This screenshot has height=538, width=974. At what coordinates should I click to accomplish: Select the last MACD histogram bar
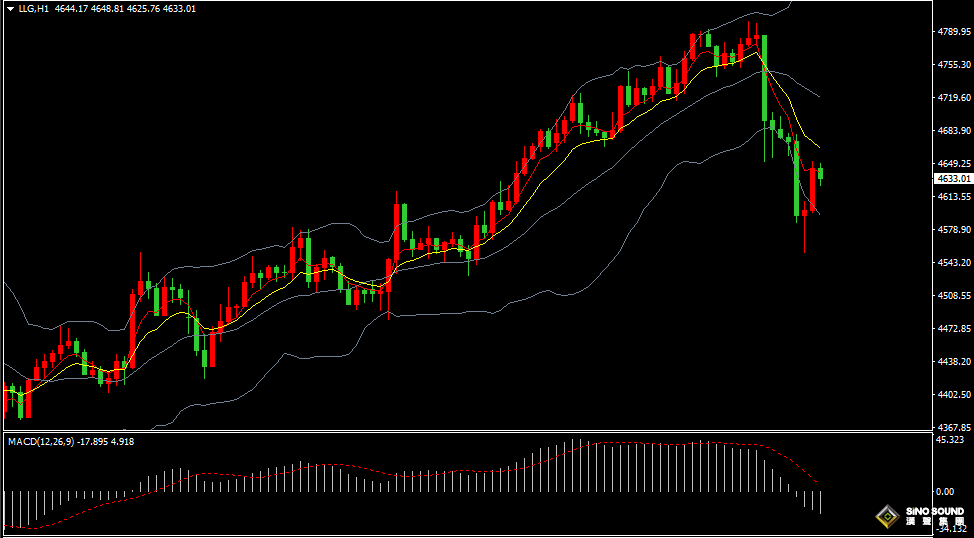pos(821,502)
